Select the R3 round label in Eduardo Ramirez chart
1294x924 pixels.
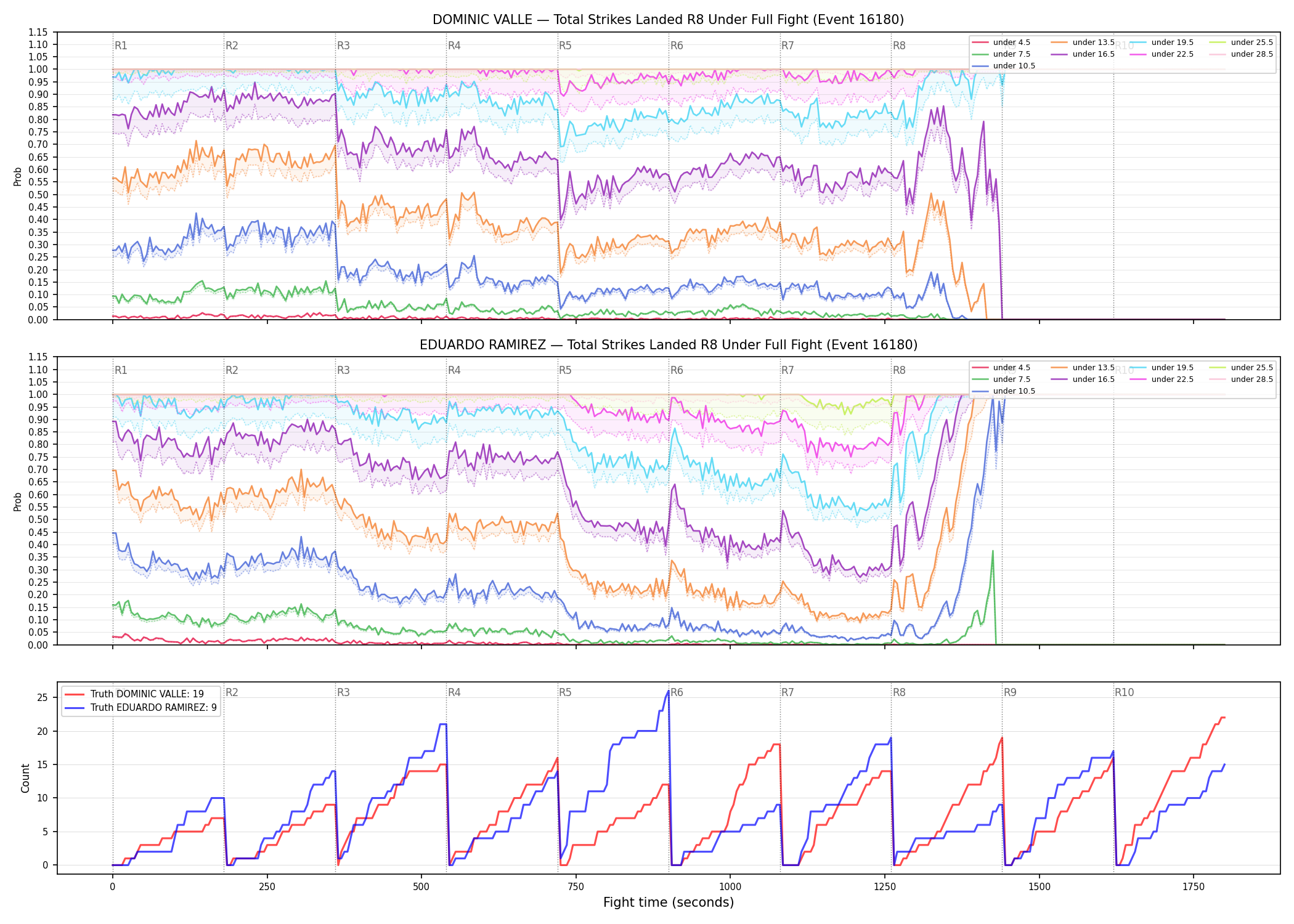(343, 370)
